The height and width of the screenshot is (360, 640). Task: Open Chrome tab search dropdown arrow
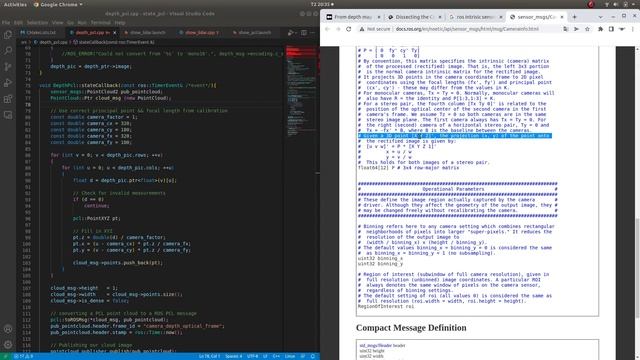click(600, 17)
